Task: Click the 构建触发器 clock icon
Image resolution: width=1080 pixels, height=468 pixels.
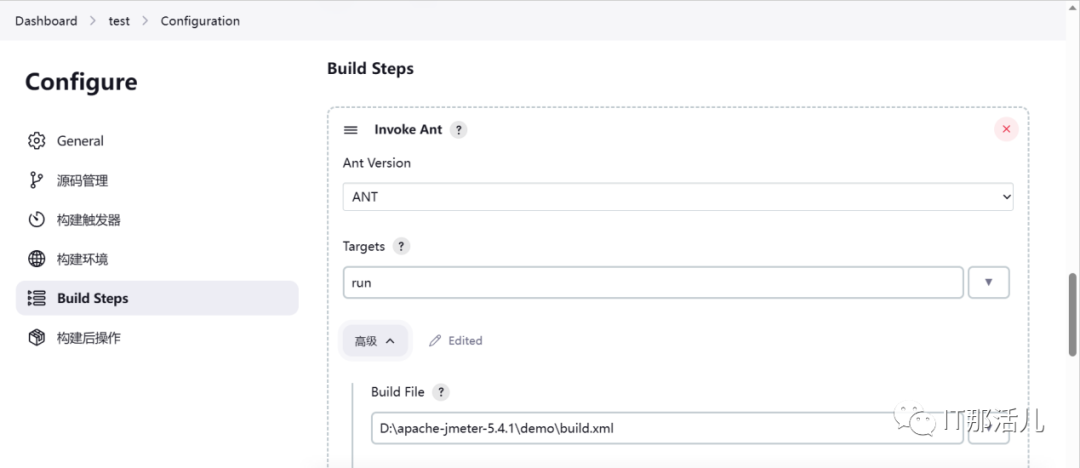Action: tap(37, 220)
